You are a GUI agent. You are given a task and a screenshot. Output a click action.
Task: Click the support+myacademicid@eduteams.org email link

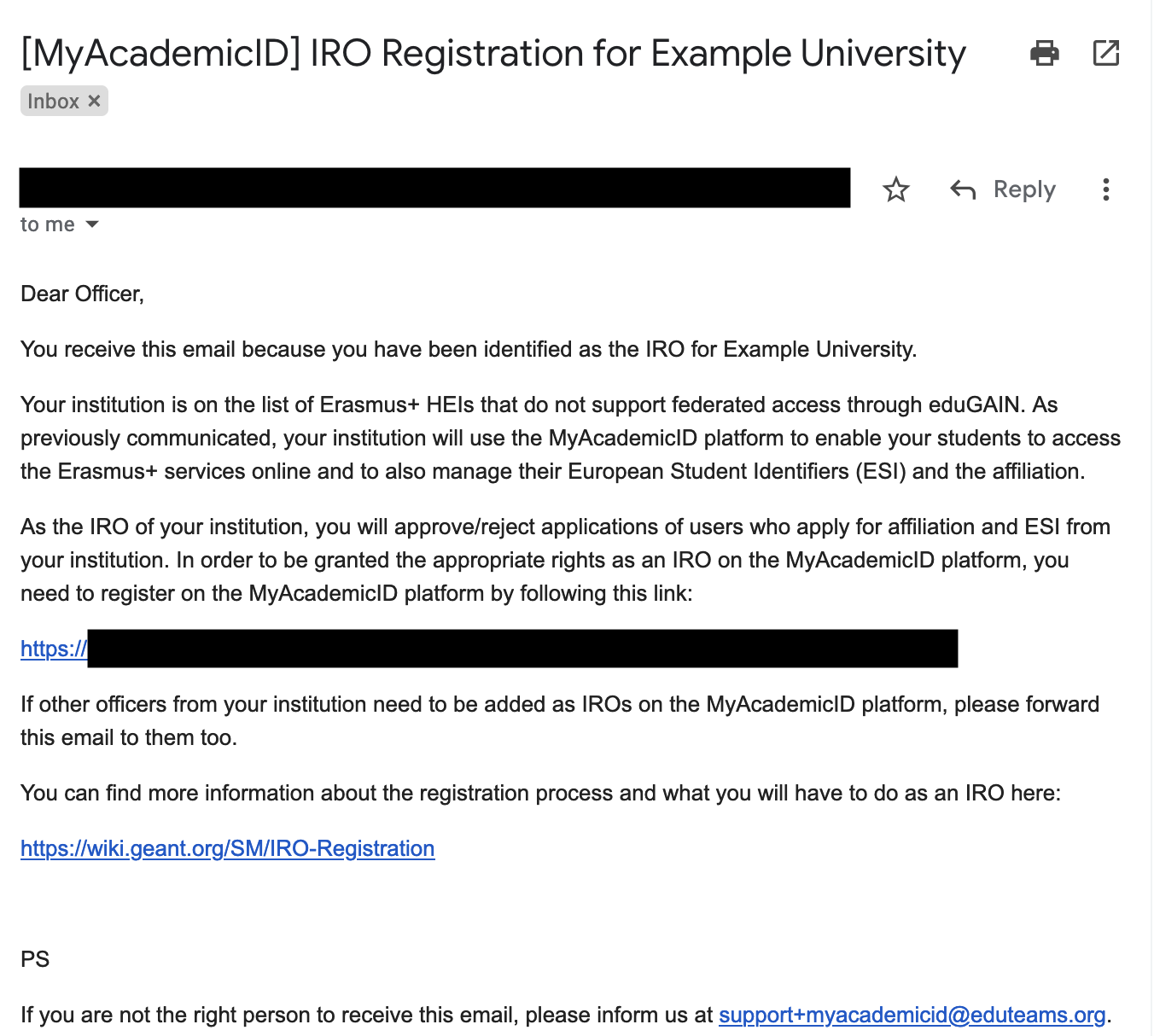(x=912, y=1015)
